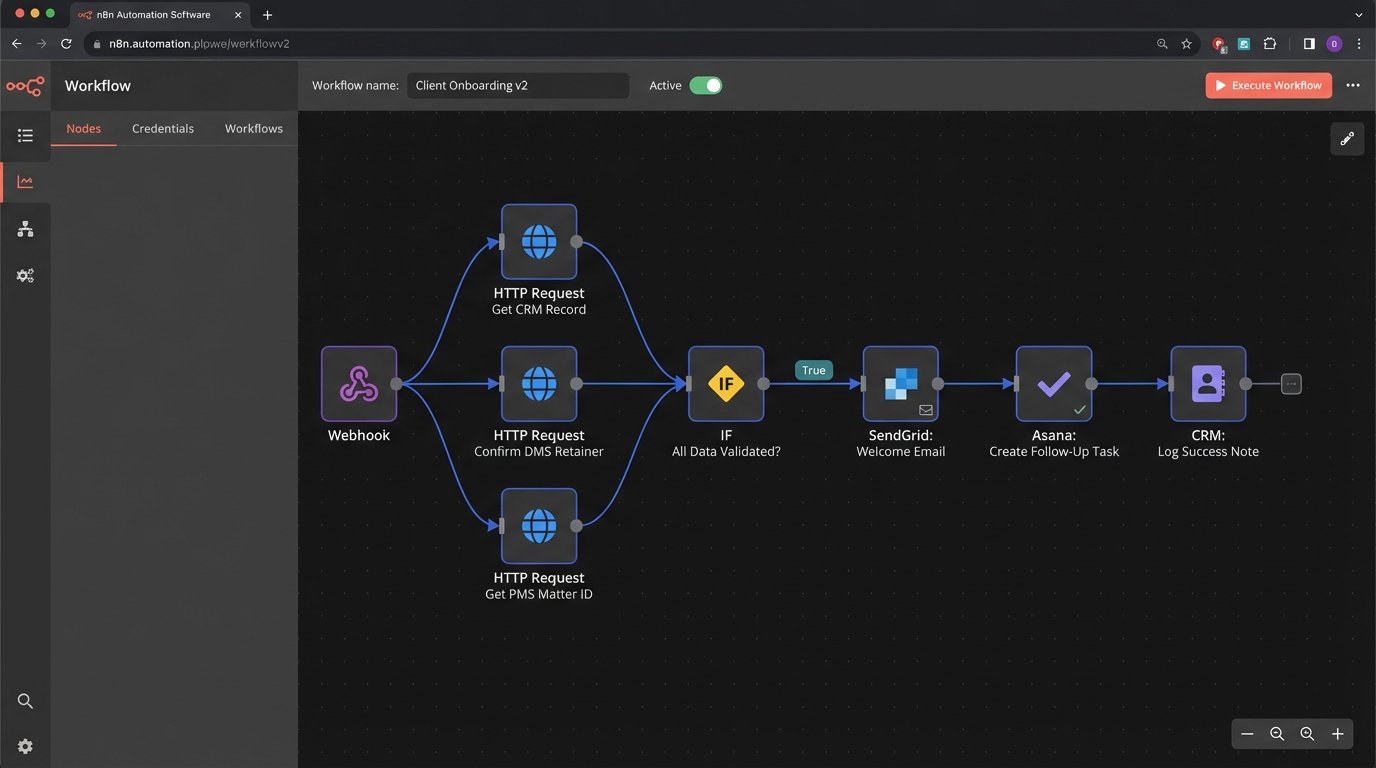Click the SendGrid Welcome Email node
Image resolution: width=1376 pixels, height=768 pixels.
(x=900, y=383)
